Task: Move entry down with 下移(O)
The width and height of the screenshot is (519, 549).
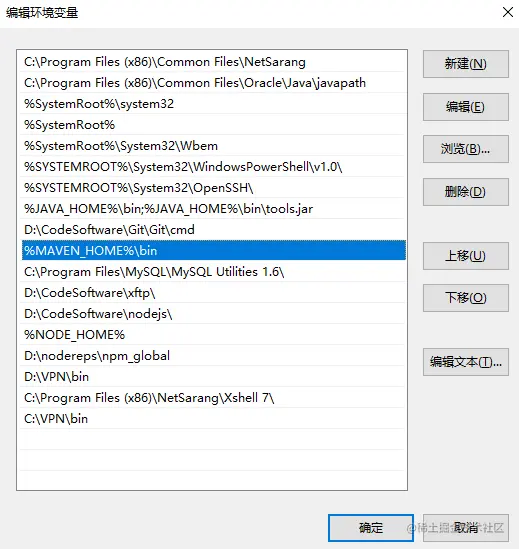Action: click(465, 298)
